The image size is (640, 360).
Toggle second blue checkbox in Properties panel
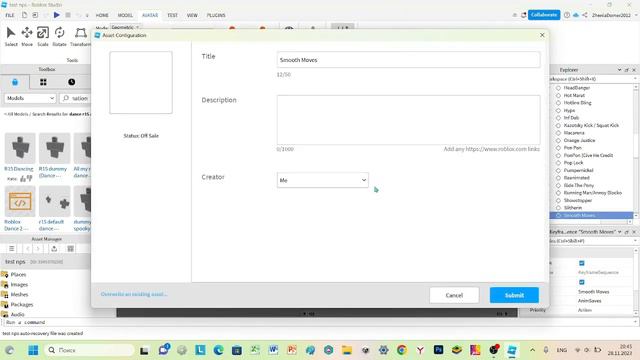(x=582, y=282)
